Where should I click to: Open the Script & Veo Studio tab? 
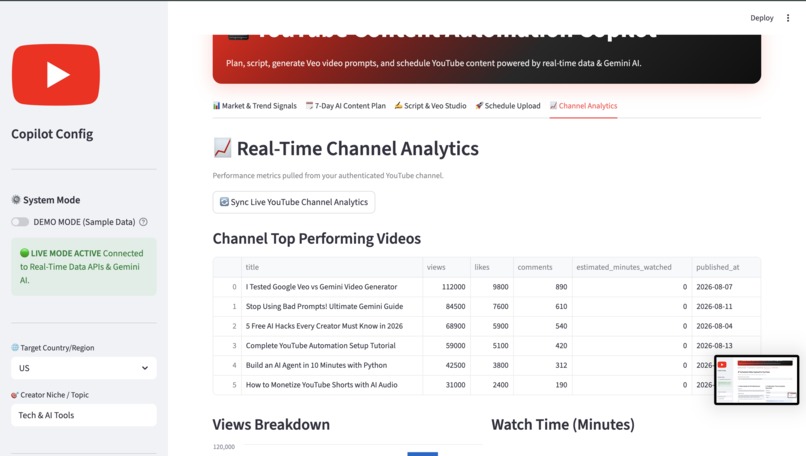click(430, 106)
